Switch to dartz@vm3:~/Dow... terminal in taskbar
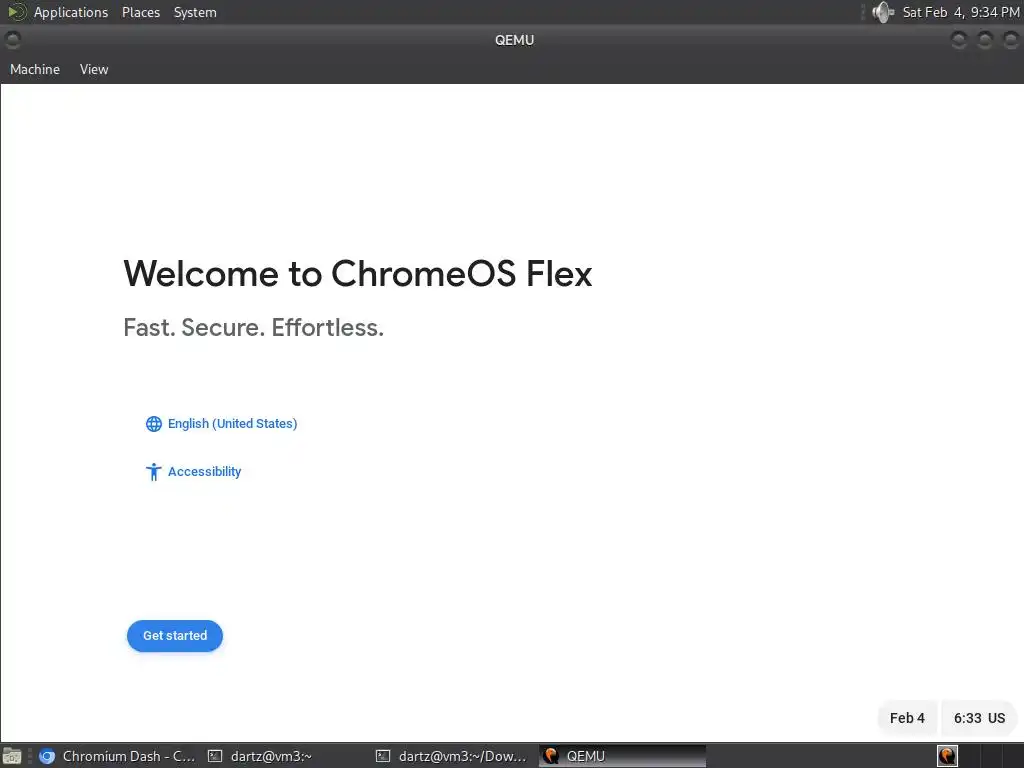Screen dimensions: 1024x768 (451, 756)
